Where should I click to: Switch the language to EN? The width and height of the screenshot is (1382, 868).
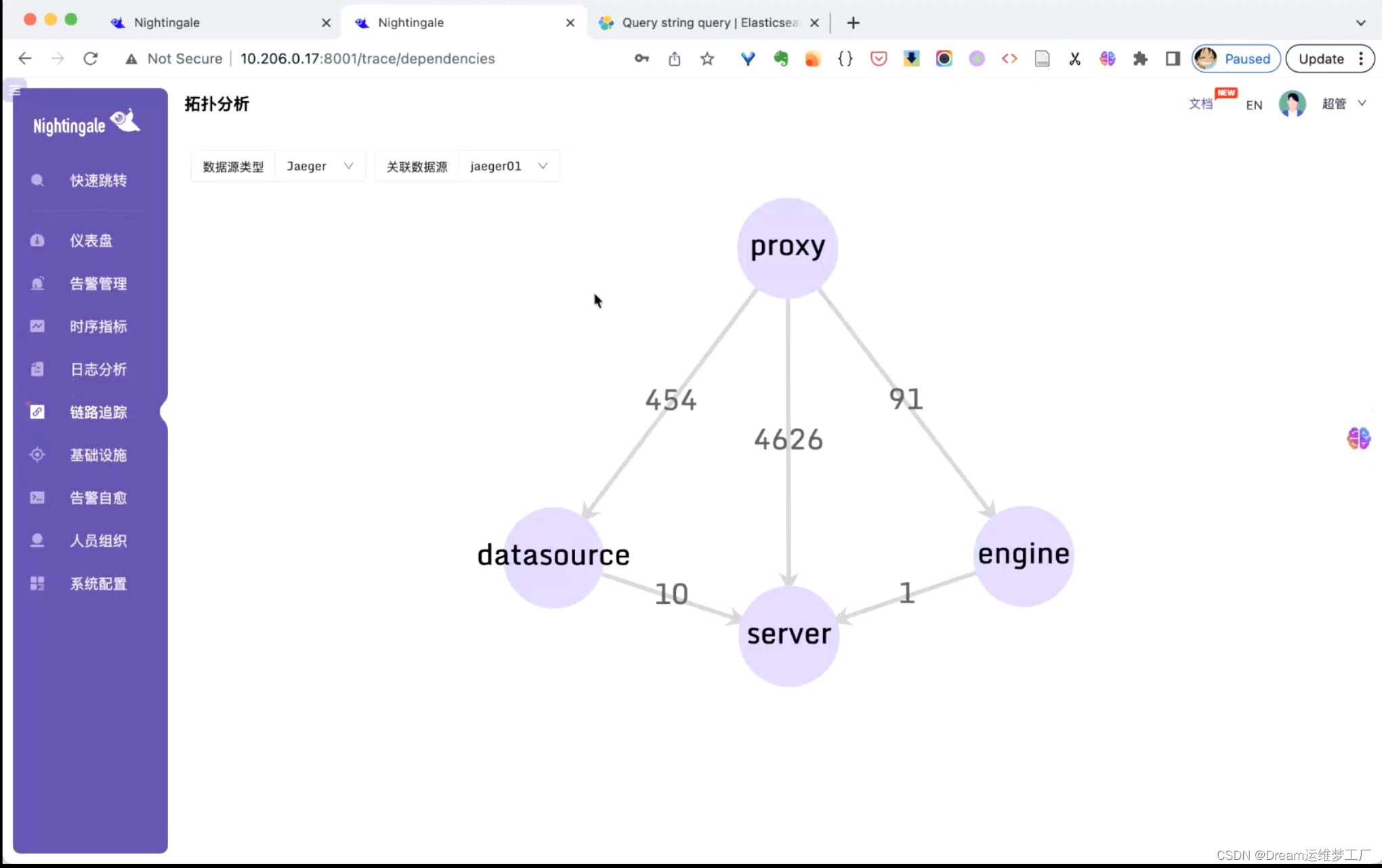pos(1254,105)
